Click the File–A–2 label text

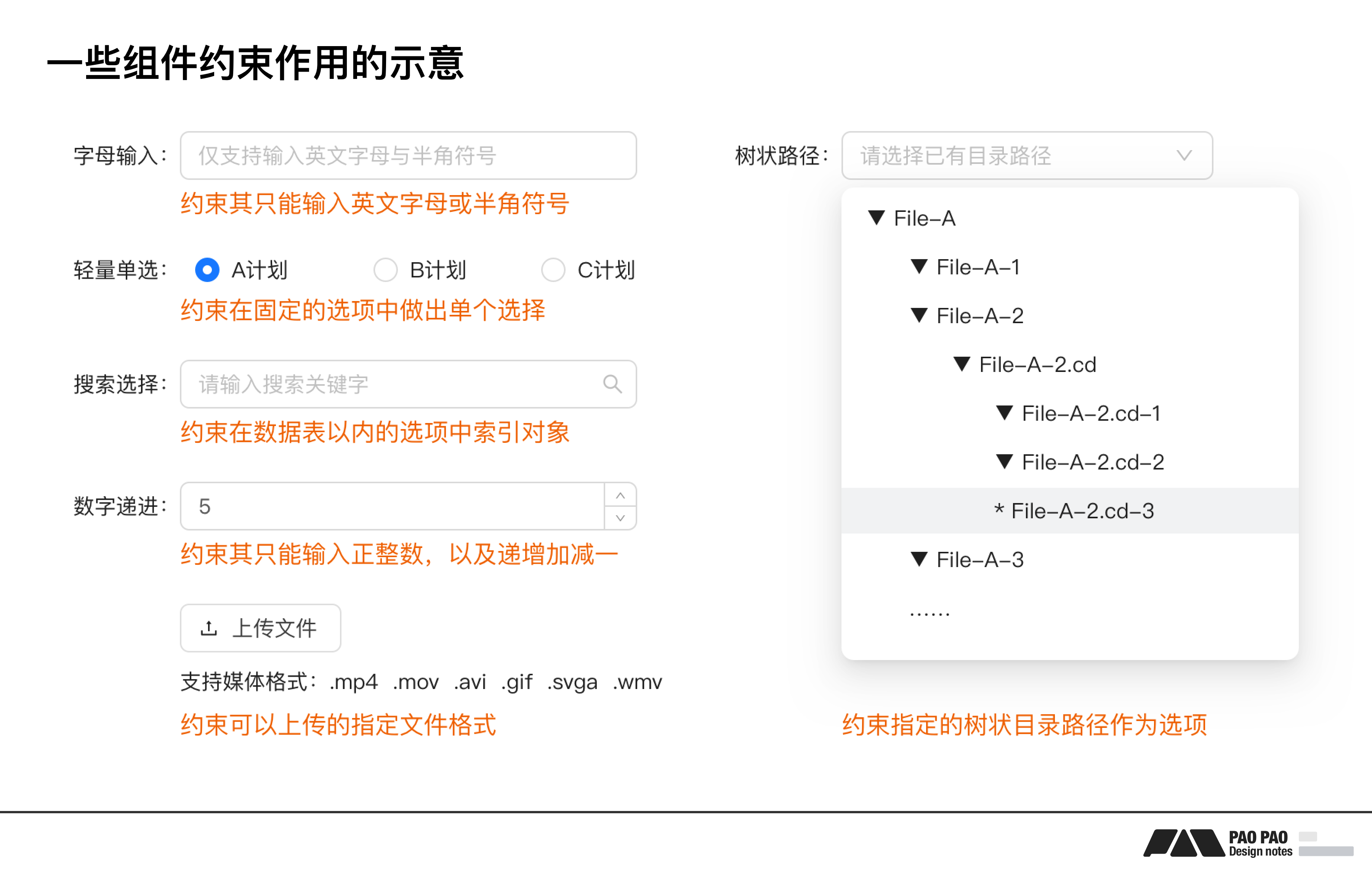pyautogui.click(x=980, y=316)
